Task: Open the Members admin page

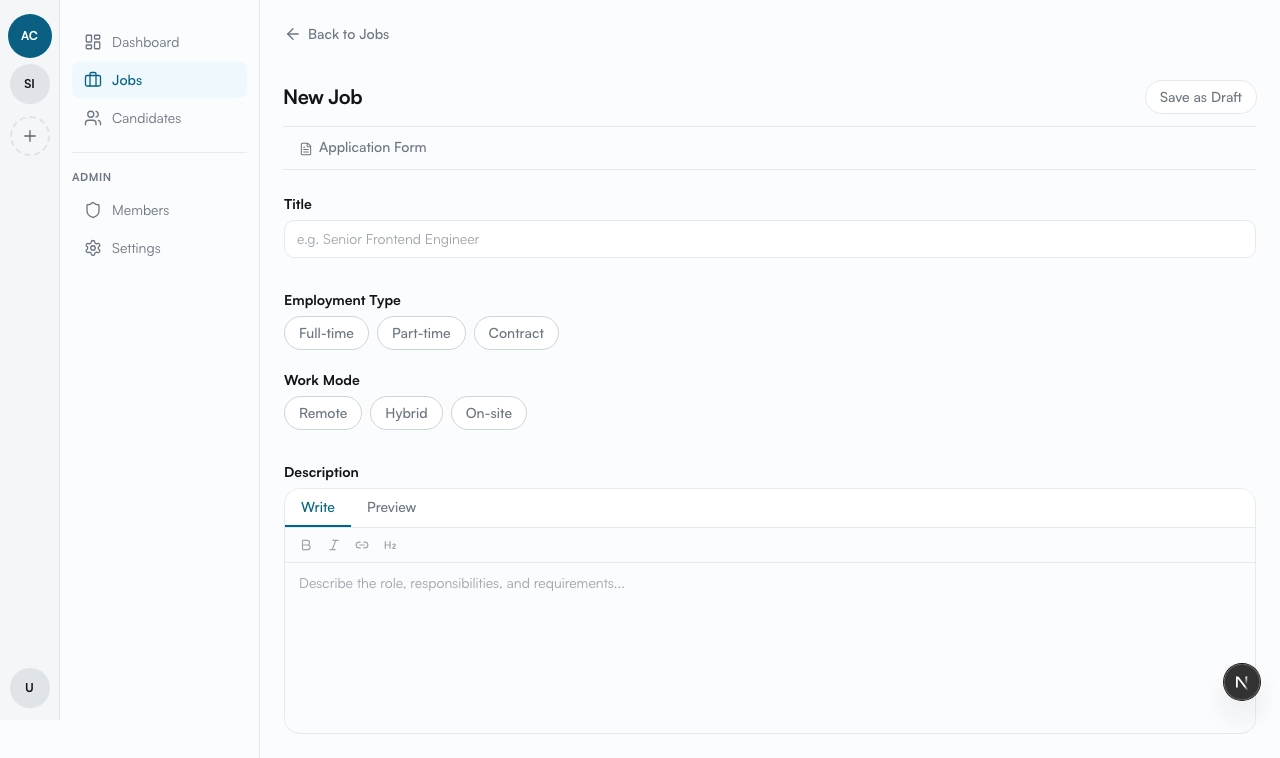Action: pos(159,210)
